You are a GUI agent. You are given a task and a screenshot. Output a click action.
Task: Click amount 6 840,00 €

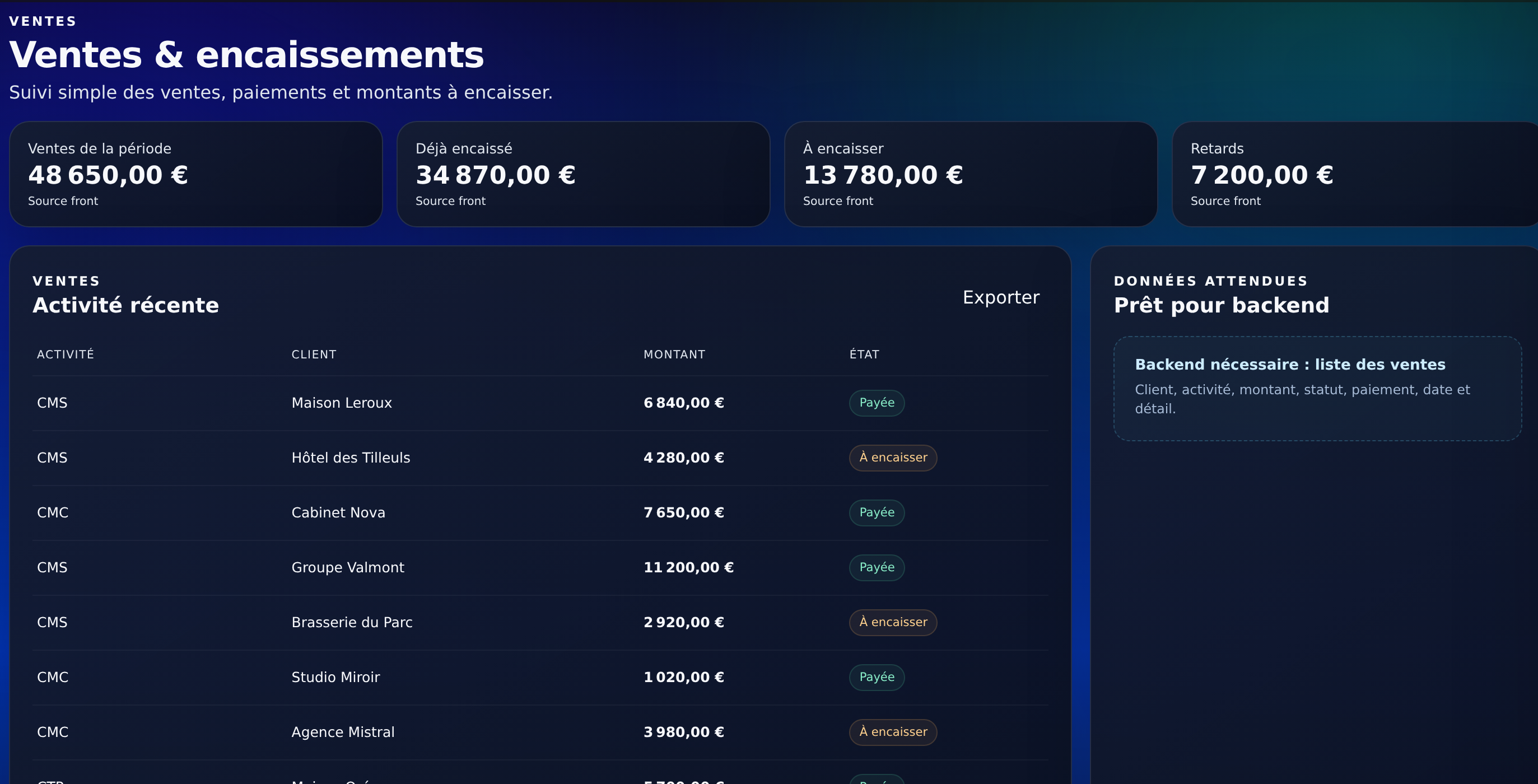(684, 403)
